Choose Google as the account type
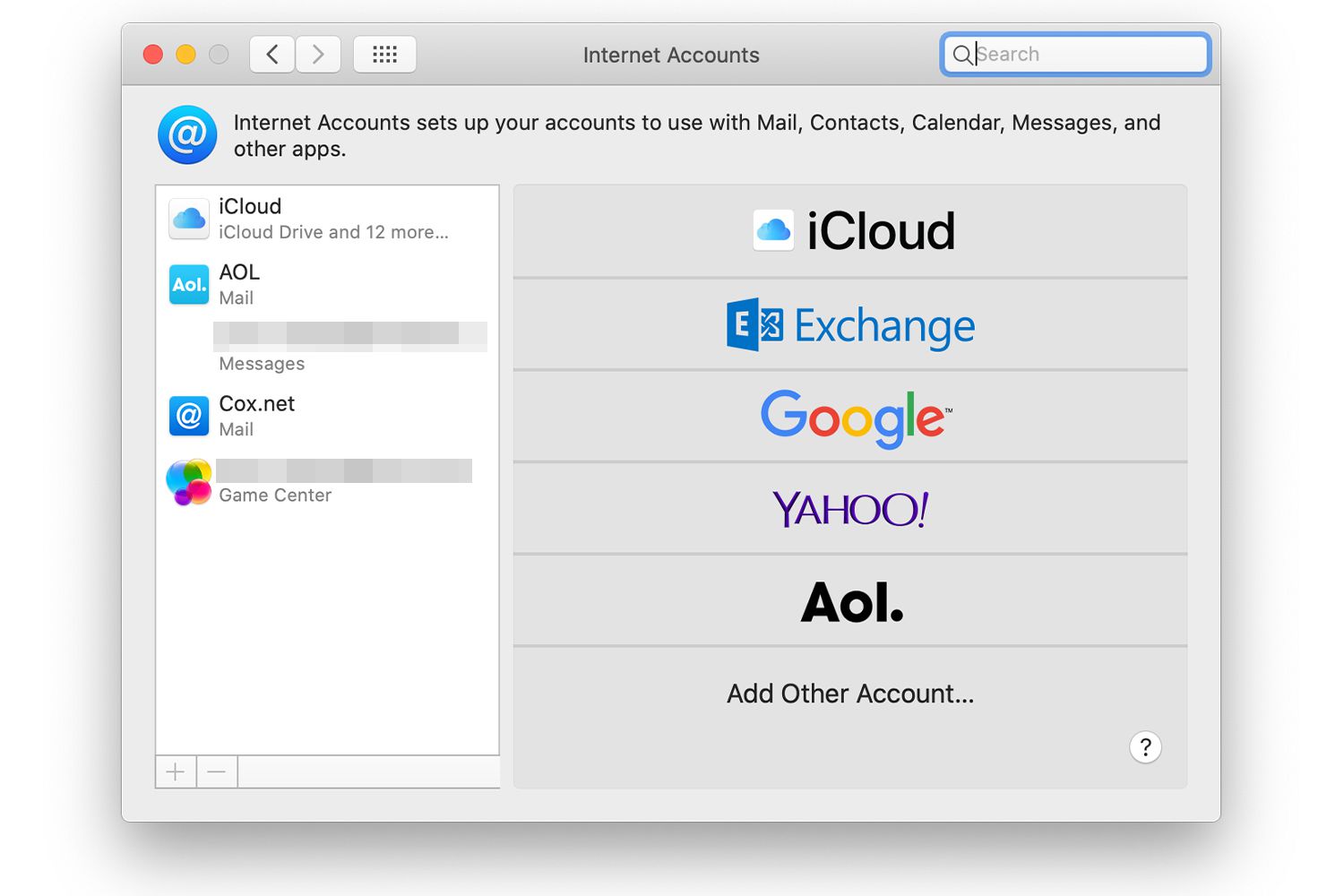The width and height of the screenshot is (1344, 896). pos(850,417)
